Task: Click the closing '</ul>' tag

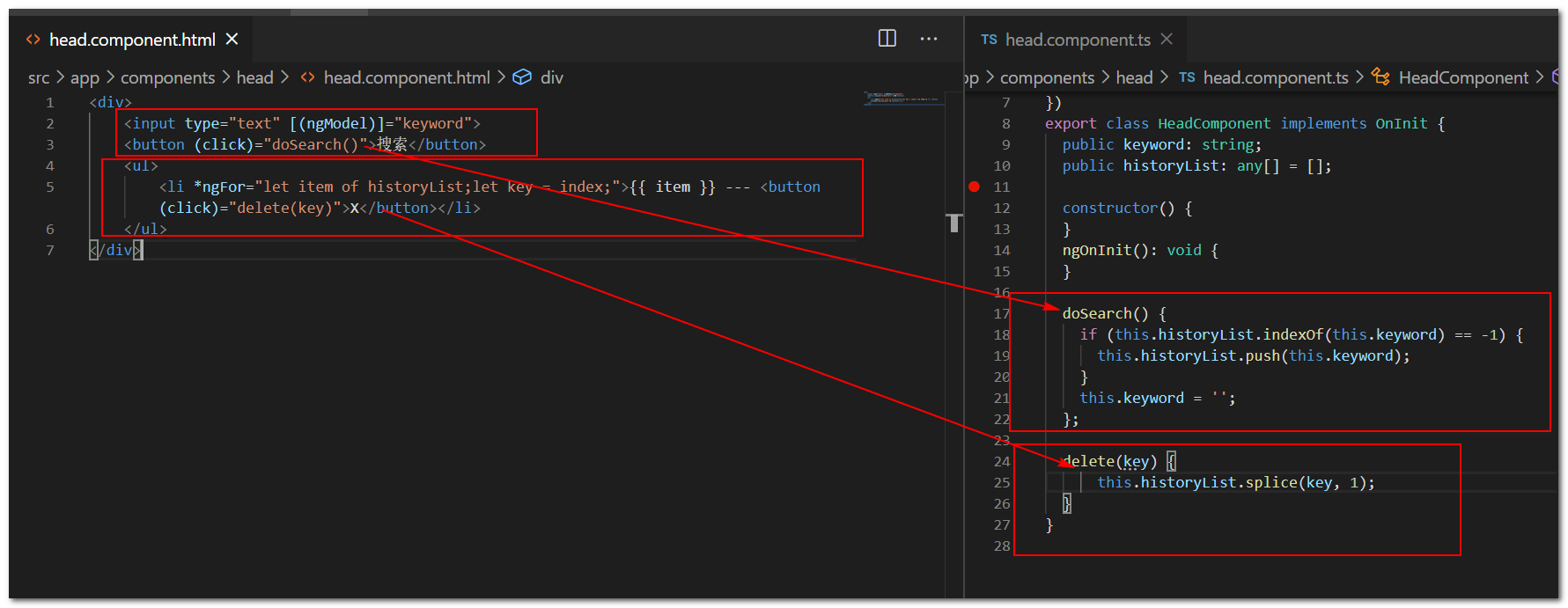Action: pyautogui.click(x=145, y=229)
